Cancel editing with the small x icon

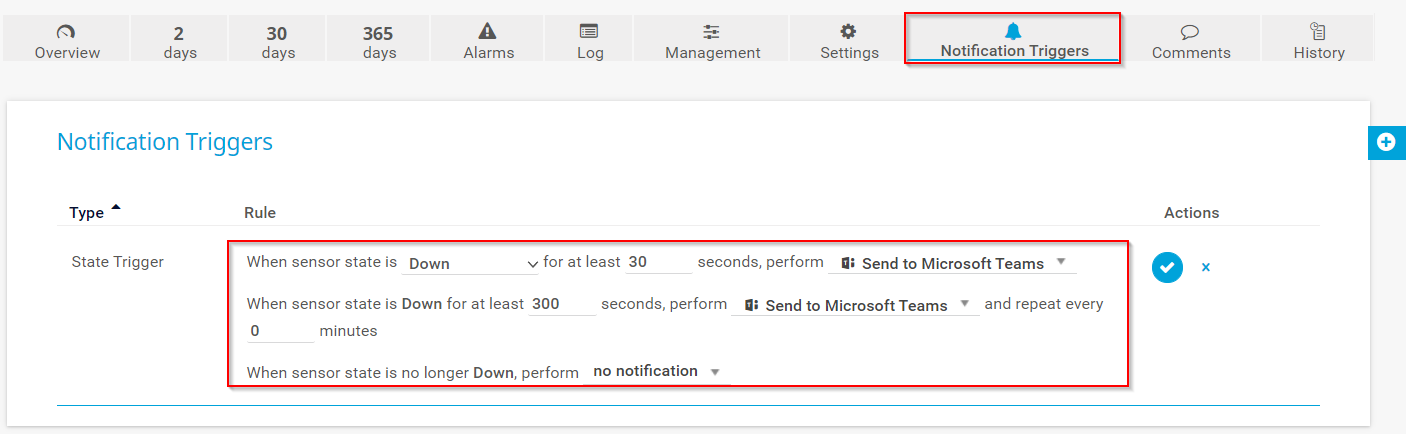coord(1205,268)
